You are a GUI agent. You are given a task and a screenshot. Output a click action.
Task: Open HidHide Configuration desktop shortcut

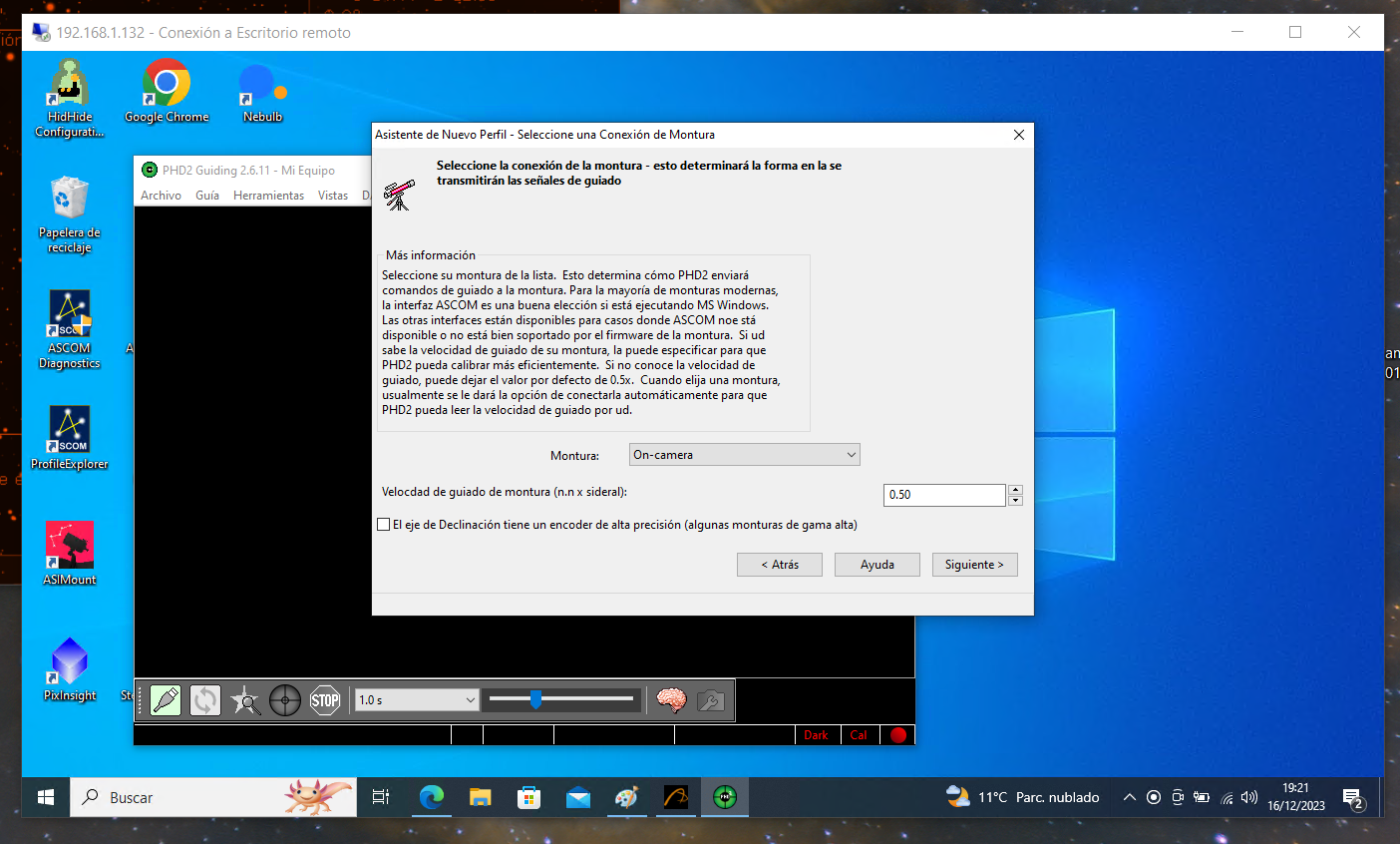click(x=70, y=98)
